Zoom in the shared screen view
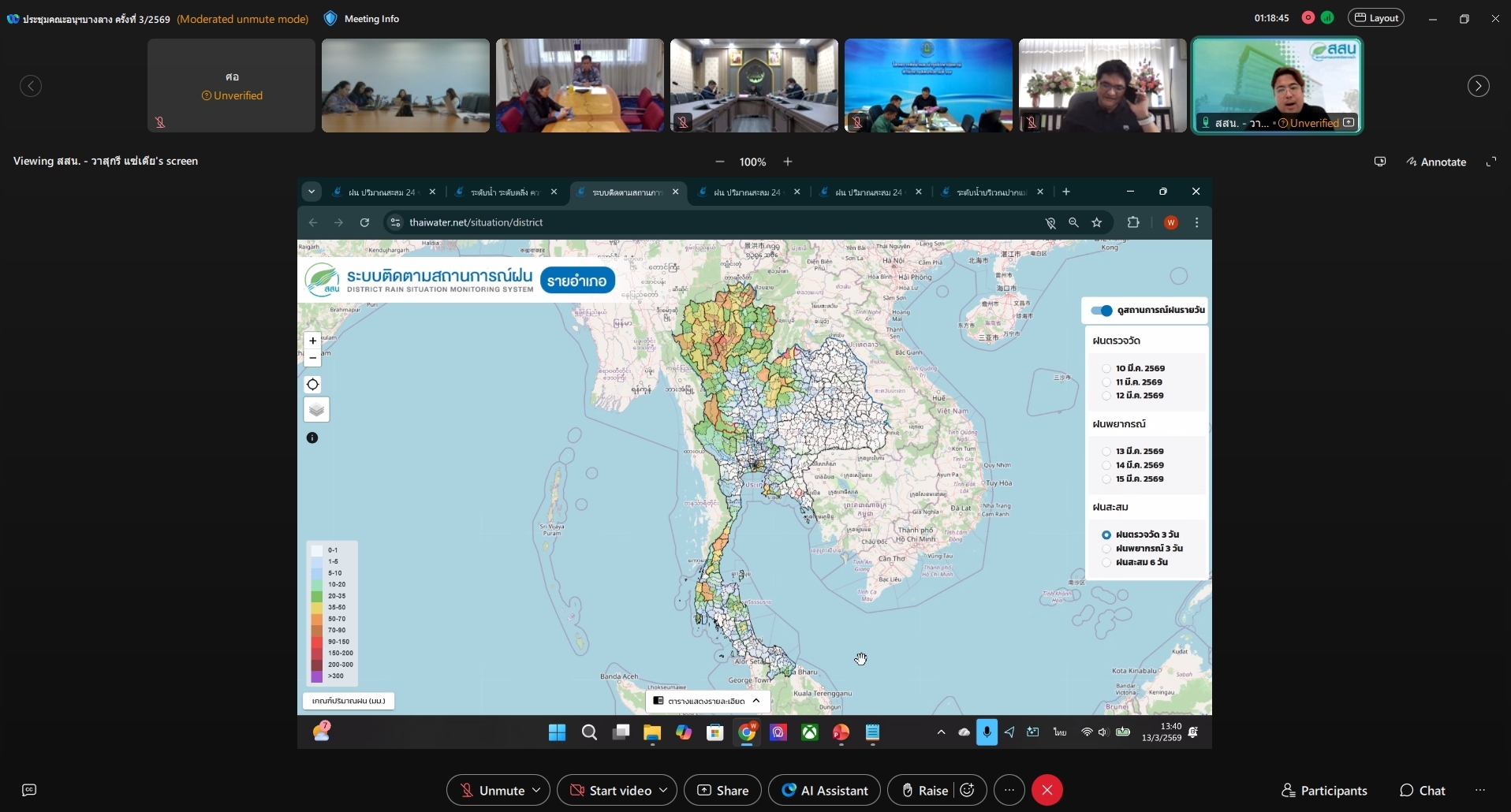The height and width of the screenshot is (812, 1511). [788, 162]
